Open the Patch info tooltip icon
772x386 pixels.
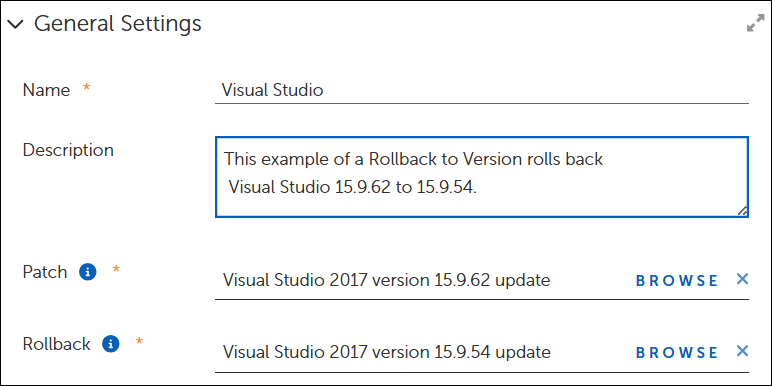(x=88, y=272)
